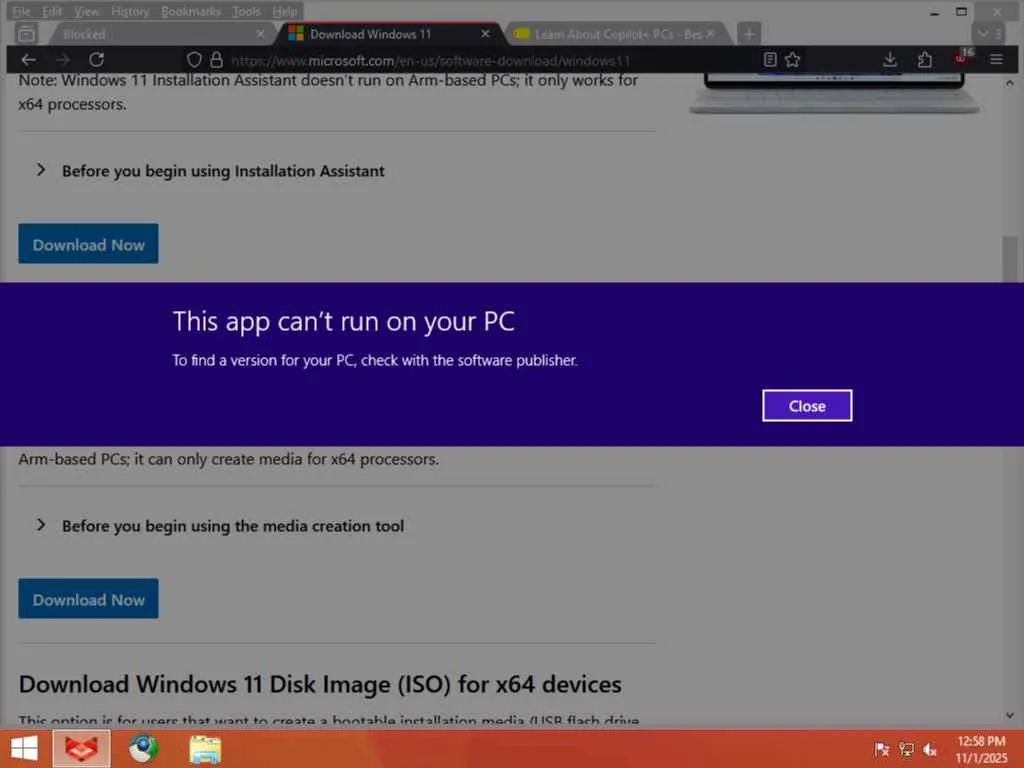Reload the page with the refresh icon
Image resolution: width=1024 pixels, height=768 pixels.
click(x=97, y=60)
